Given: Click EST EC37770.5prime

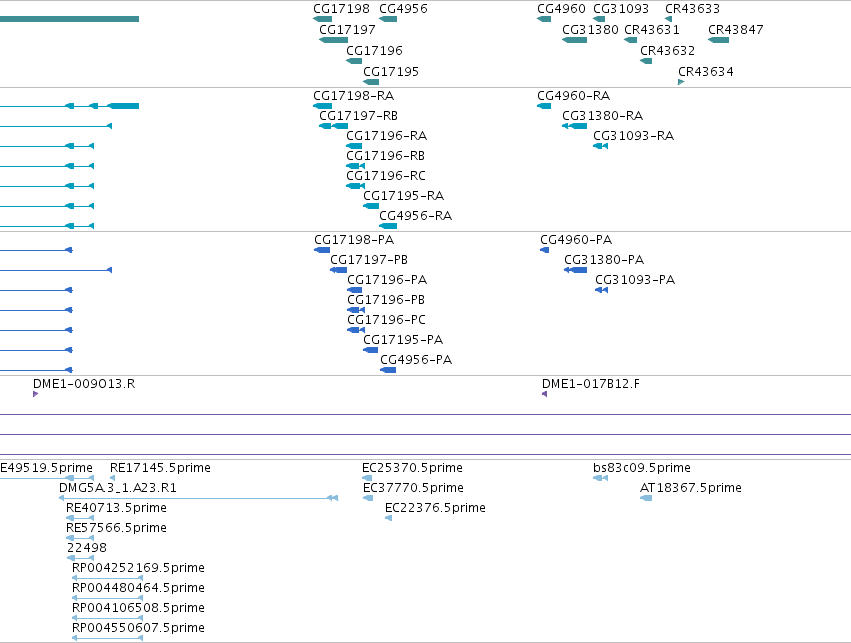Looking at the screenshot, I should 368,498.
